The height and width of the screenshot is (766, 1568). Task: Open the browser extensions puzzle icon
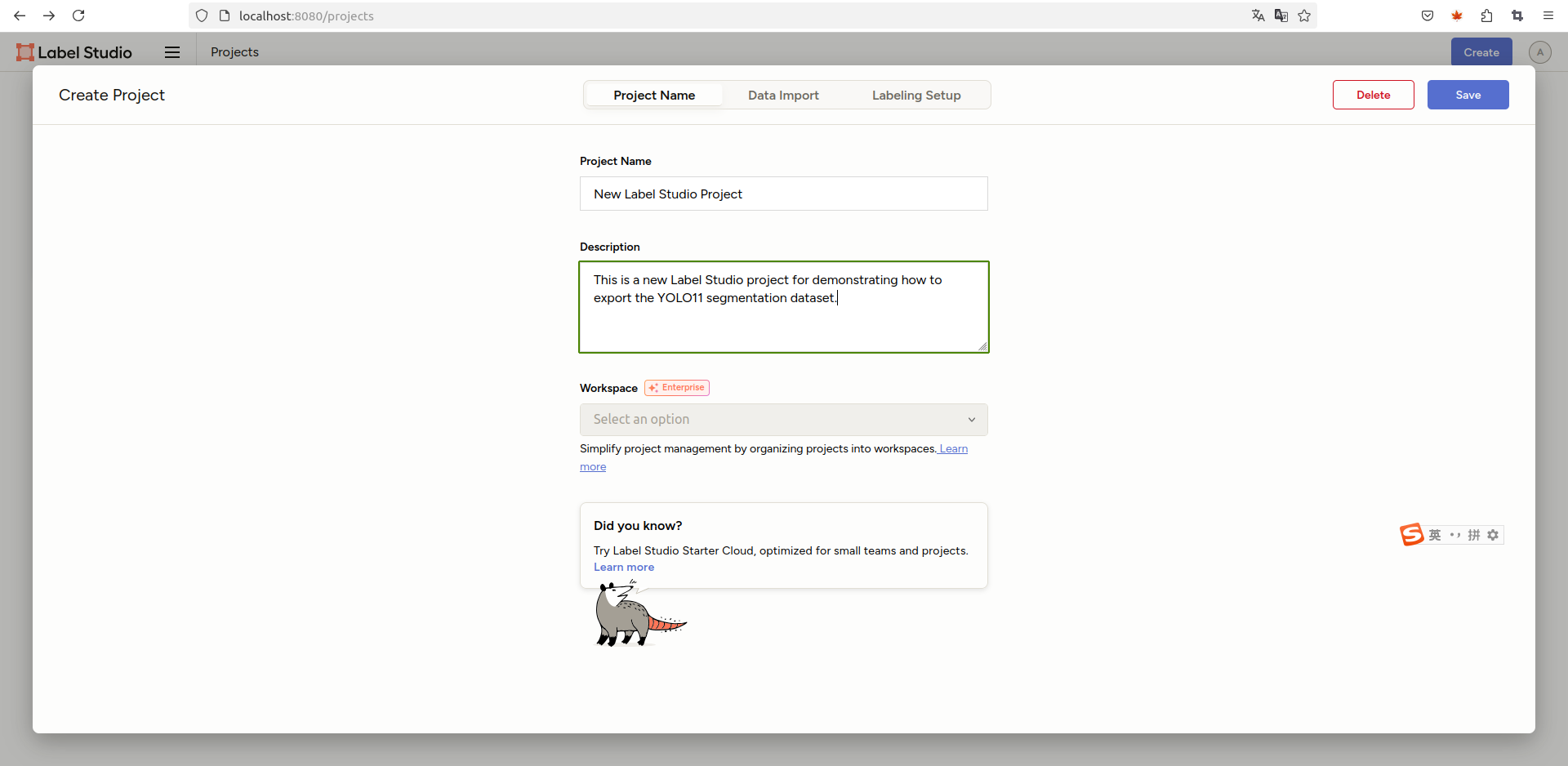click(1486, 16)
